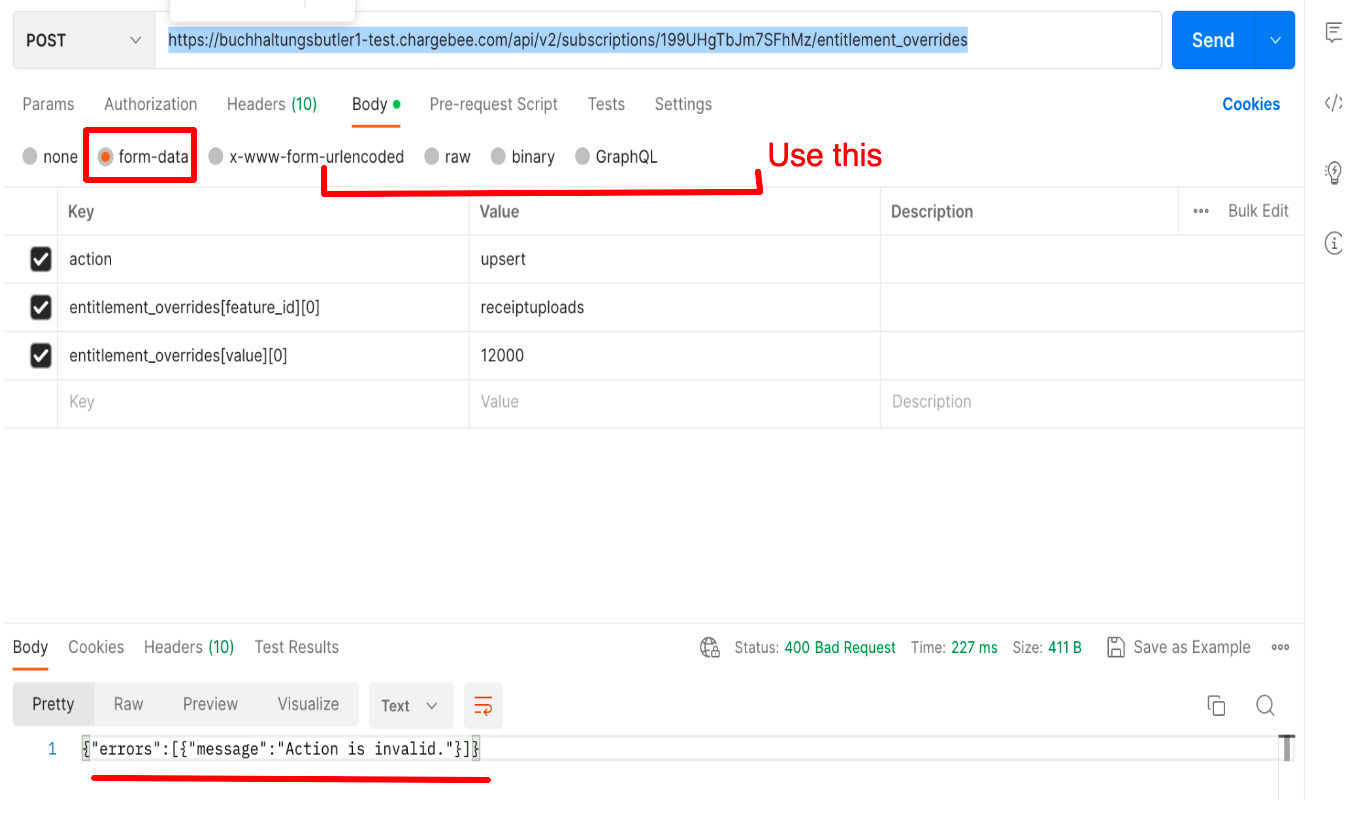Click the Send request button
This screenshot has height=828, width=1356.
[1212, 40]
